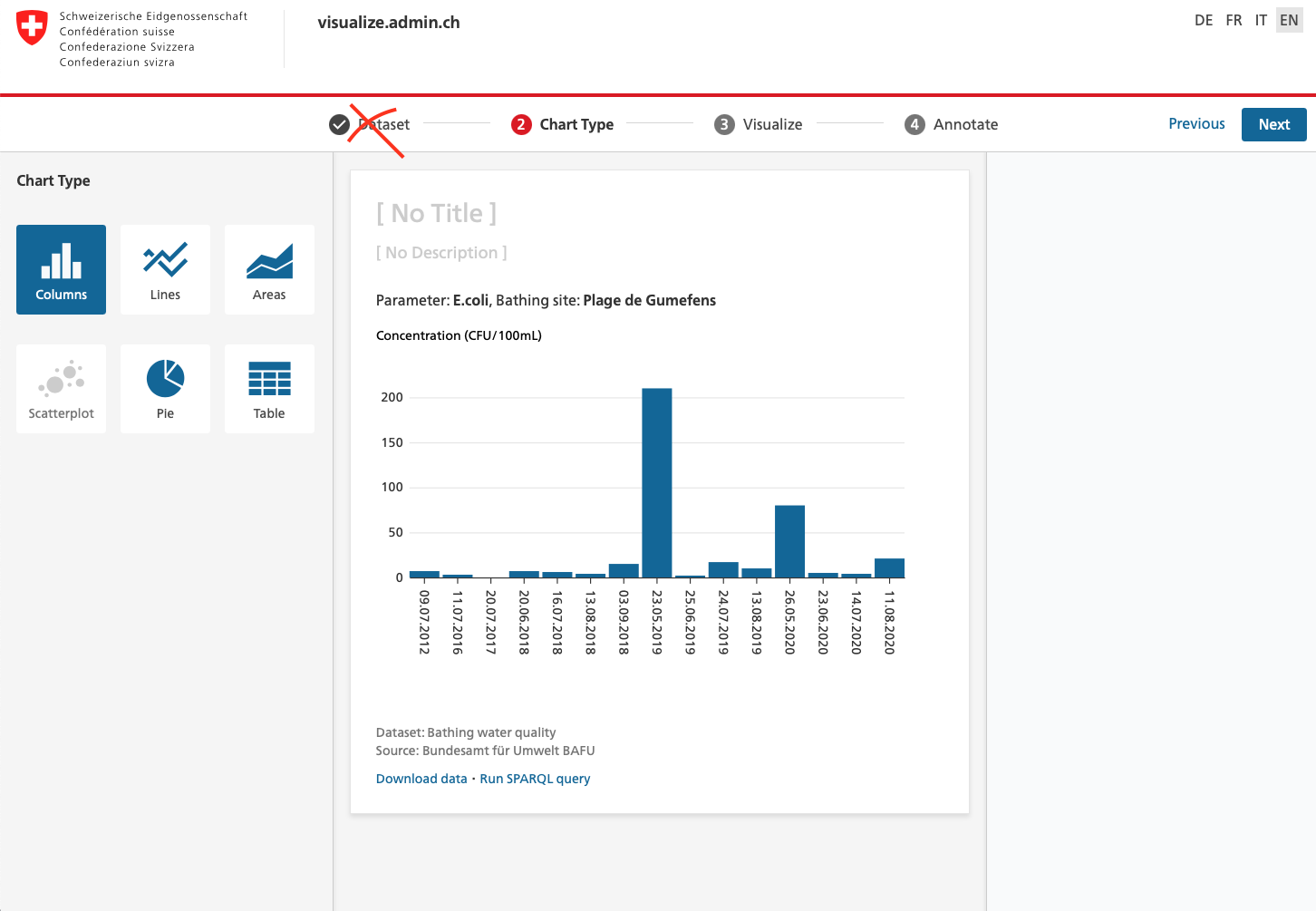Select the EN language option

point(1289,20)
